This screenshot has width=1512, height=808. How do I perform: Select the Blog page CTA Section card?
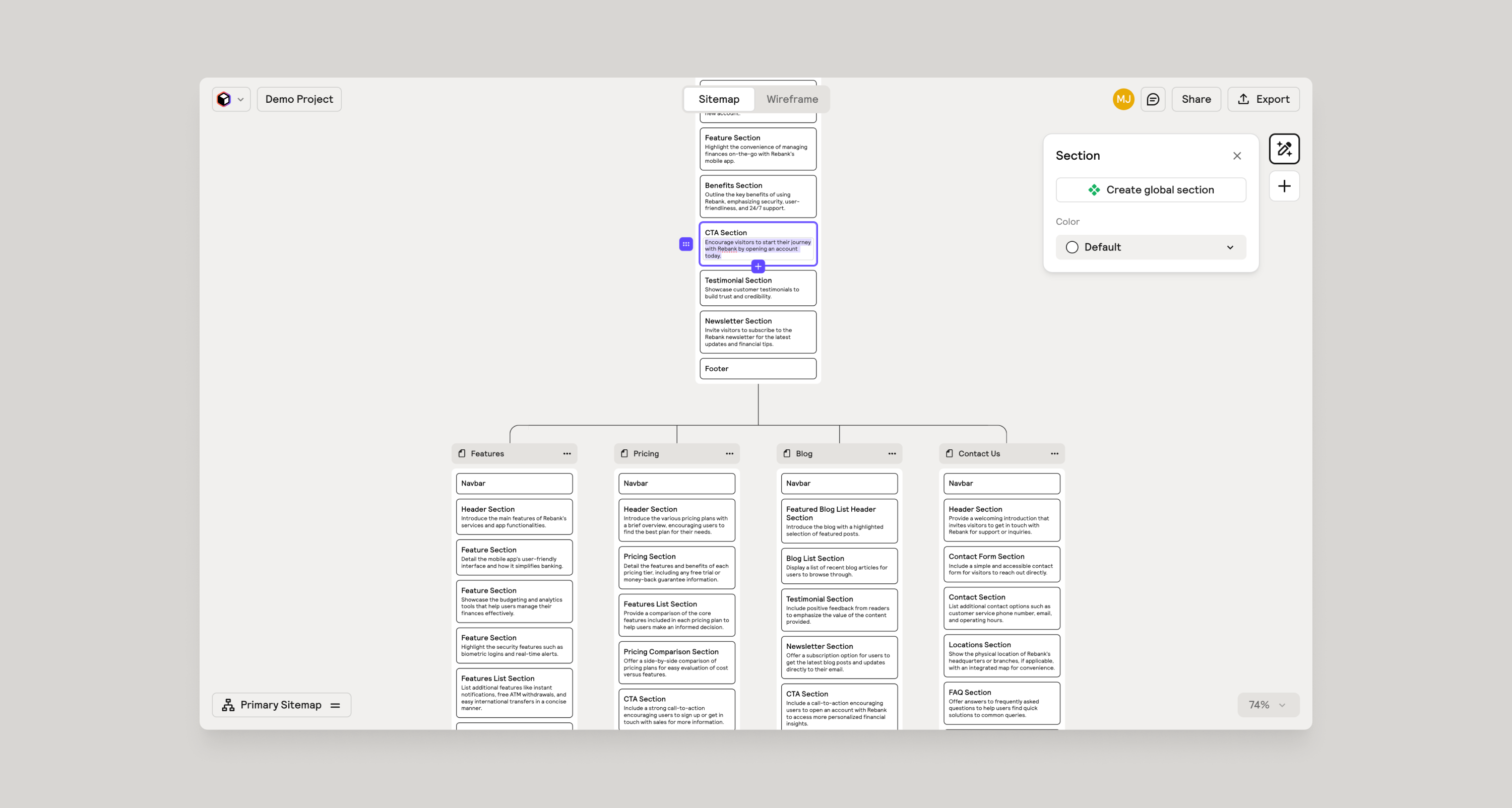click(x=839, y=707)
